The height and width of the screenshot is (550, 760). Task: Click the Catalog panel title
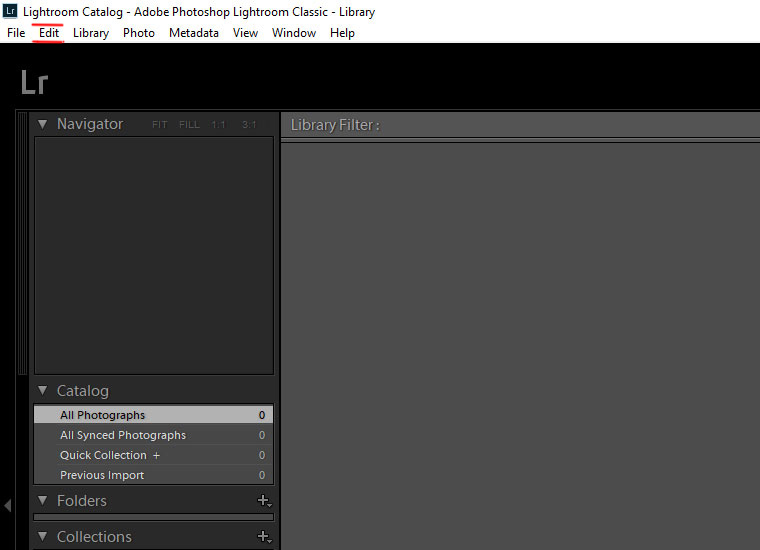pos(83,391)
